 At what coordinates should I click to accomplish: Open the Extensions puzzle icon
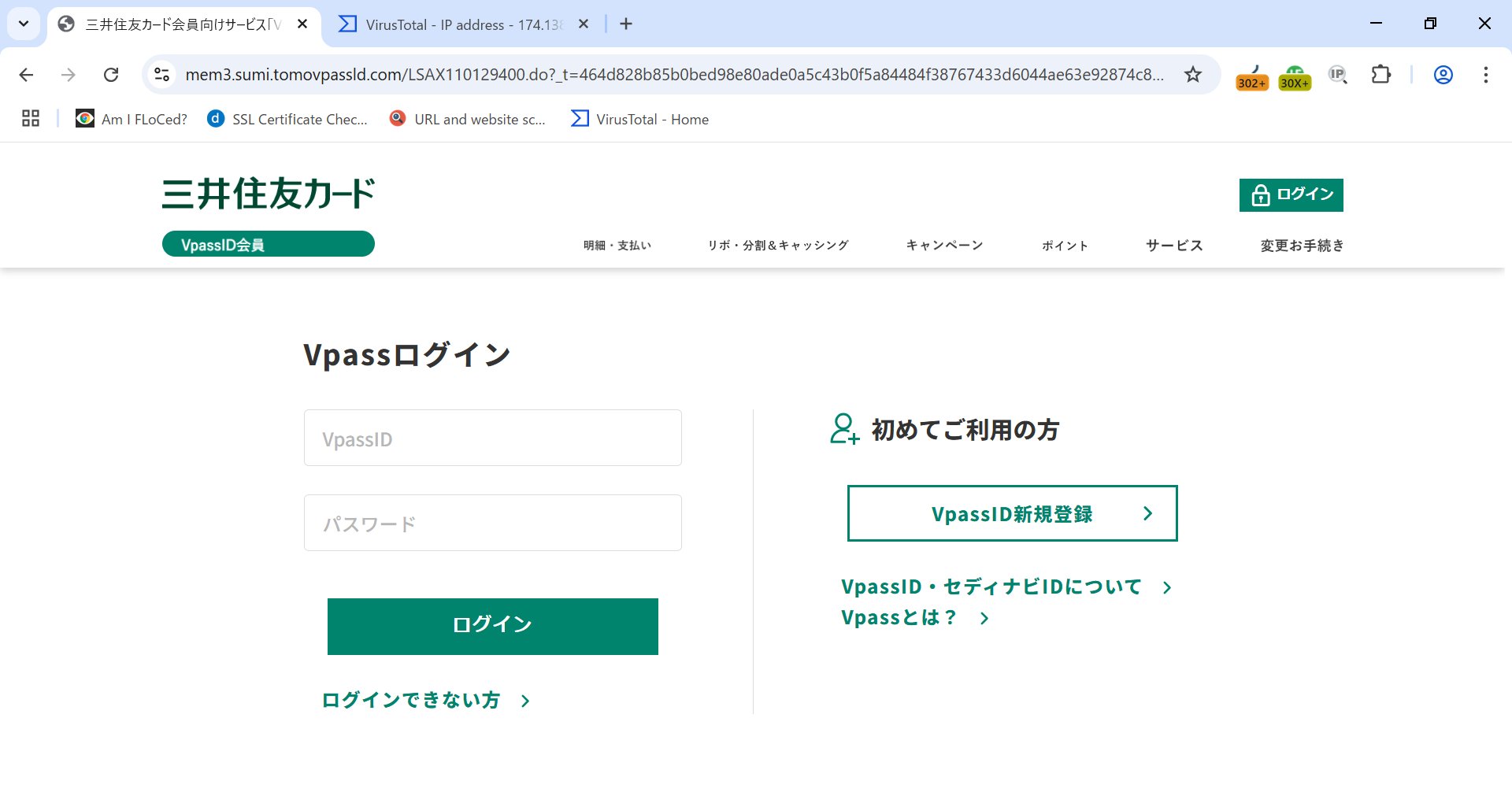coord(1381,75)
